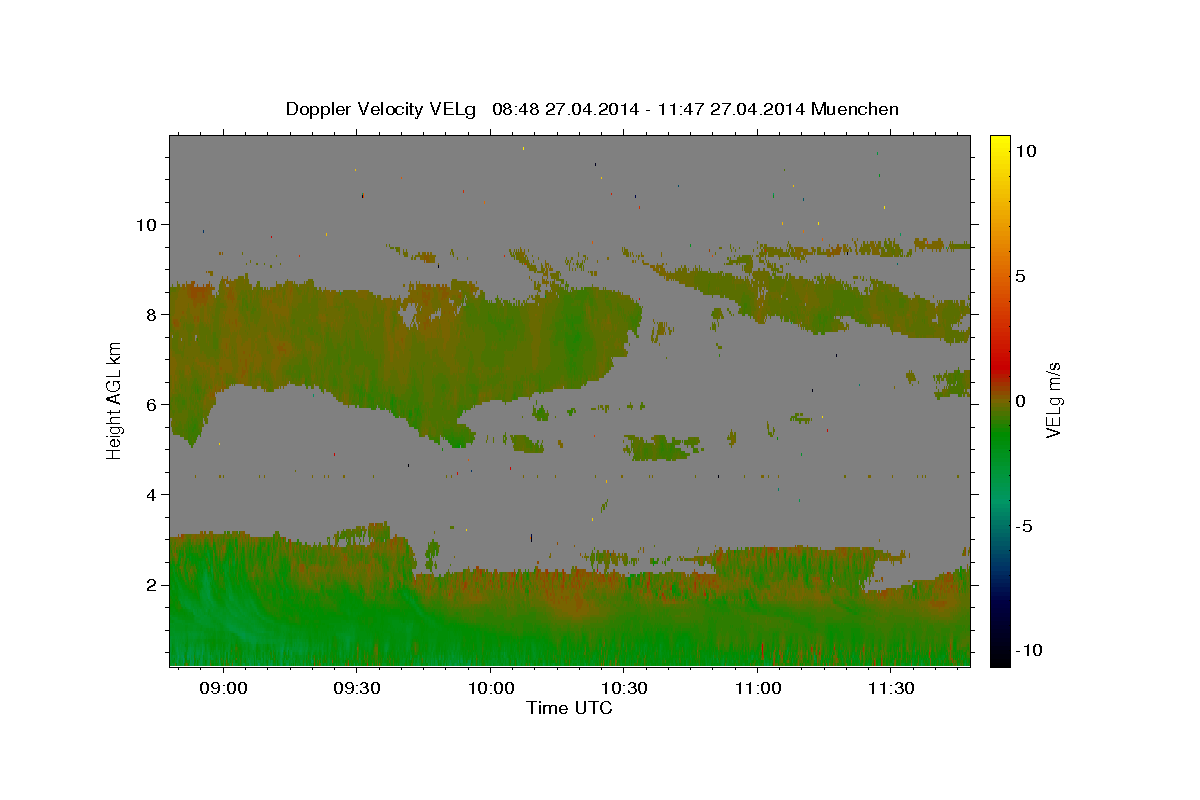Viewport: 1200px width, 800px height.
Task: Click the 09:00 time tick label
Action: 222,688
